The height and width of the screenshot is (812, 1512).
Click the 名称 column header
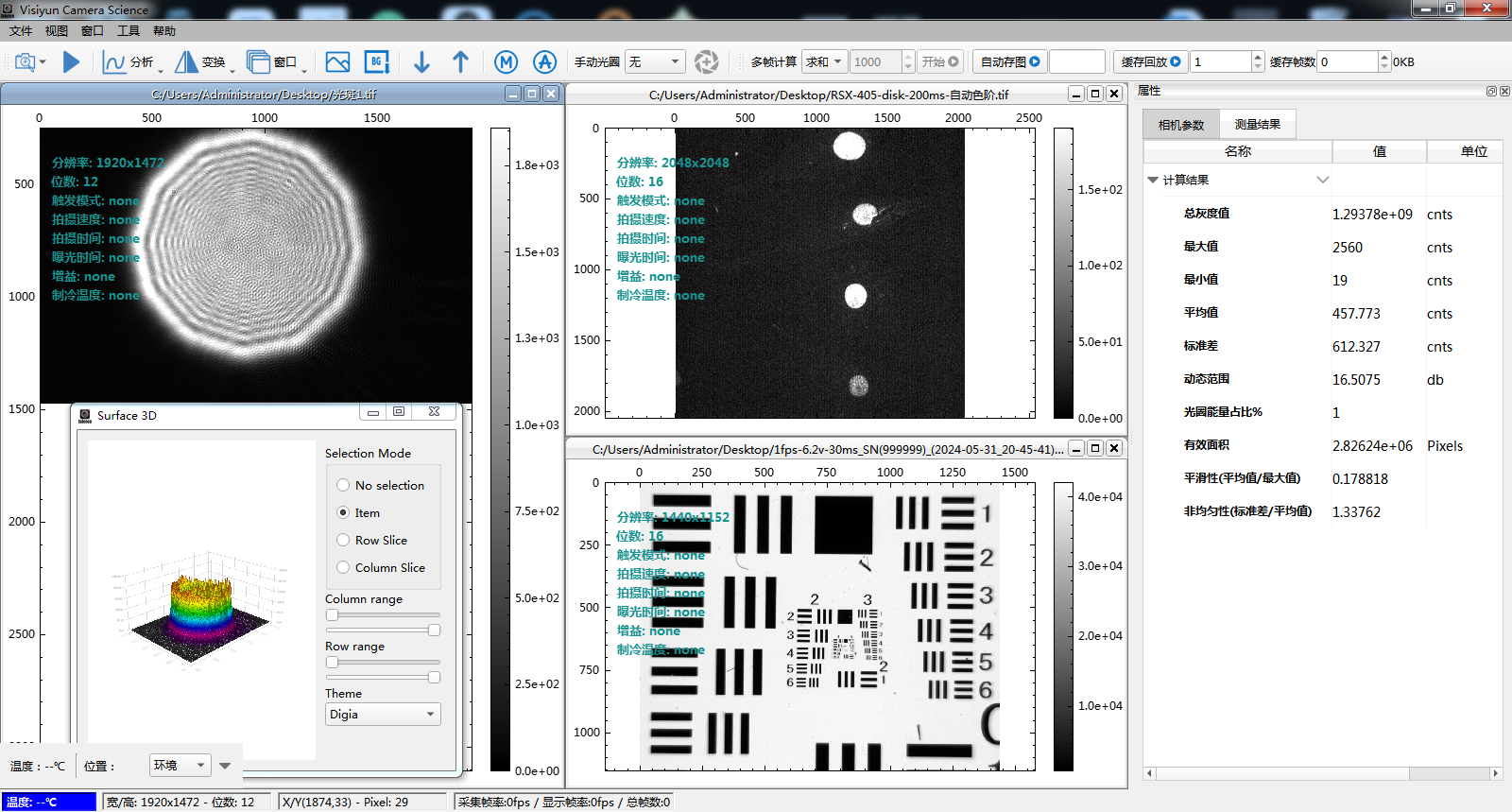(x=1238, y=151)
